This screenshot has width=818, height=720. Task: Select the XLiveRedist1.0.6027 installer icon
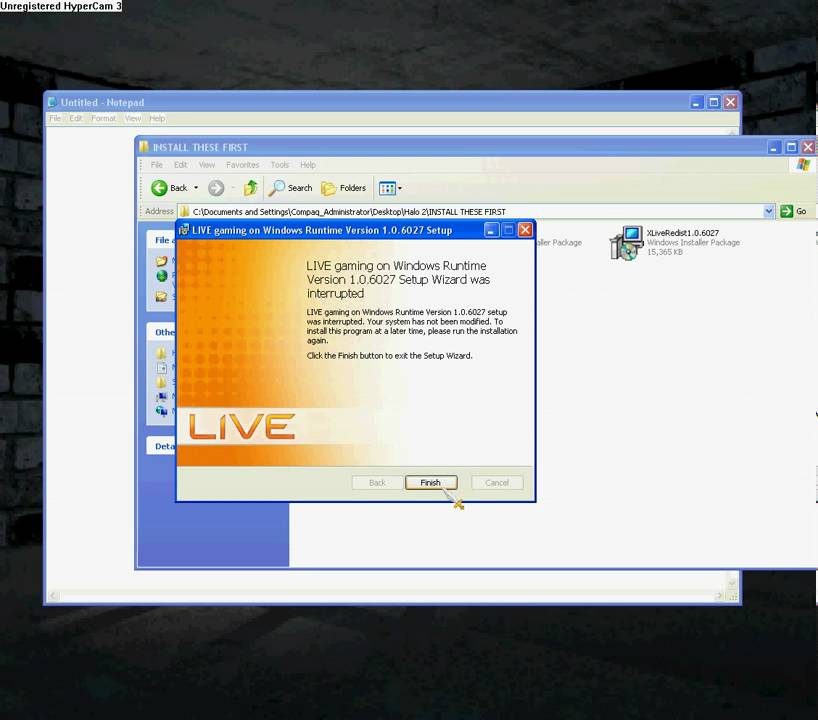click(x=626, y=243)
